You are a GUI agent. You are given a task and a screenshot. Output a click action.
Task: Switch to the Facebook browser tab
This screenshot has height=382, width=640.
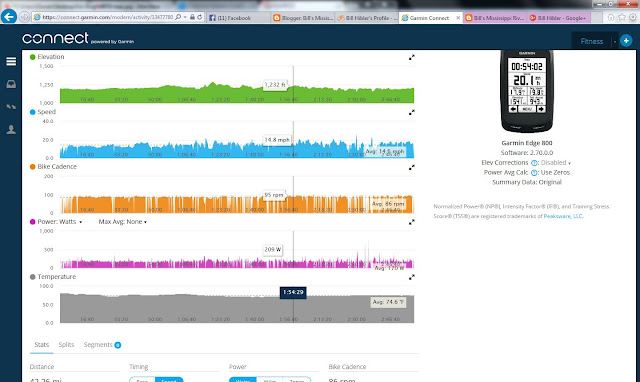point(238,18)
